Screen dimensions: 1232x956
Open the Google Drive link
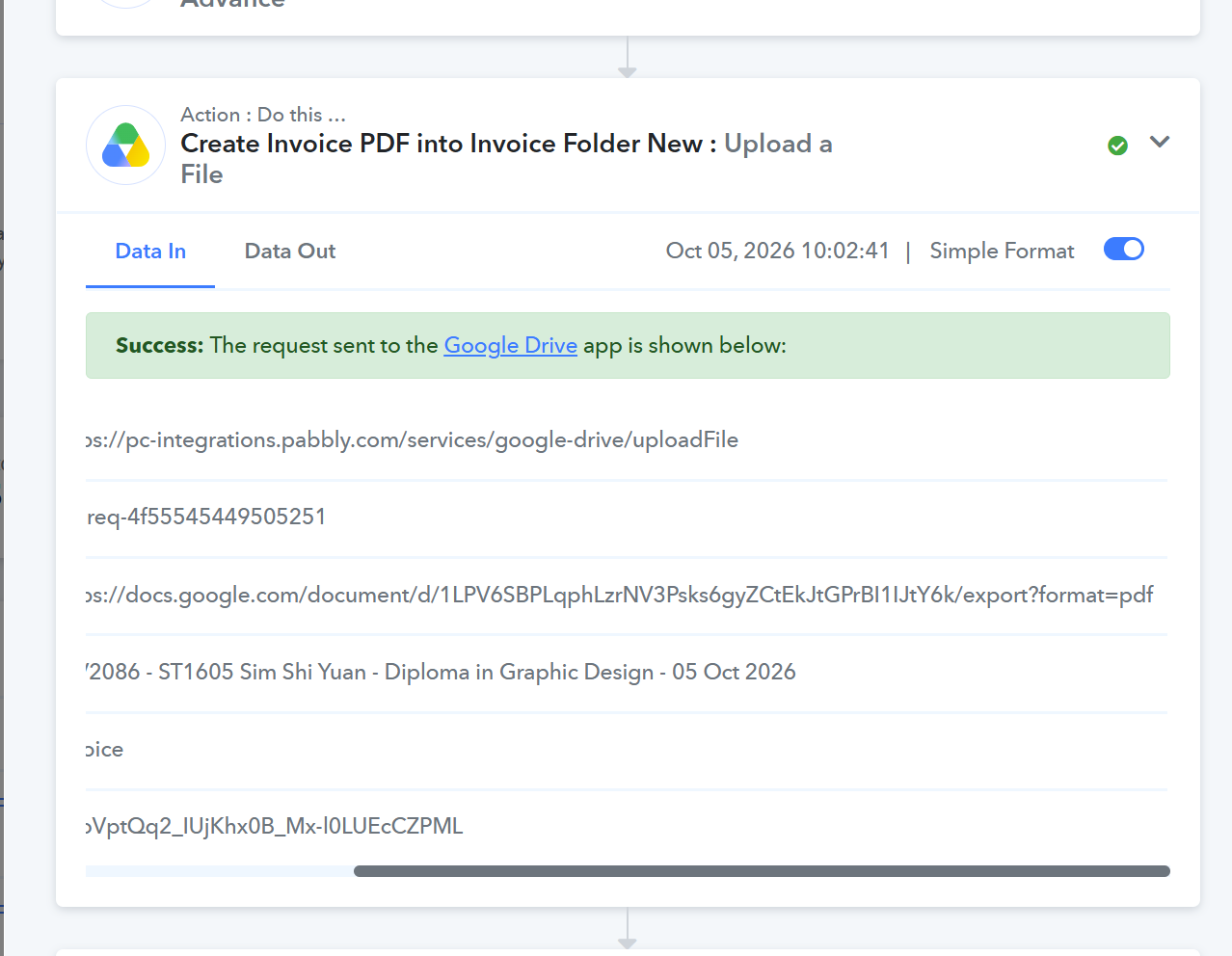(511, 345)
